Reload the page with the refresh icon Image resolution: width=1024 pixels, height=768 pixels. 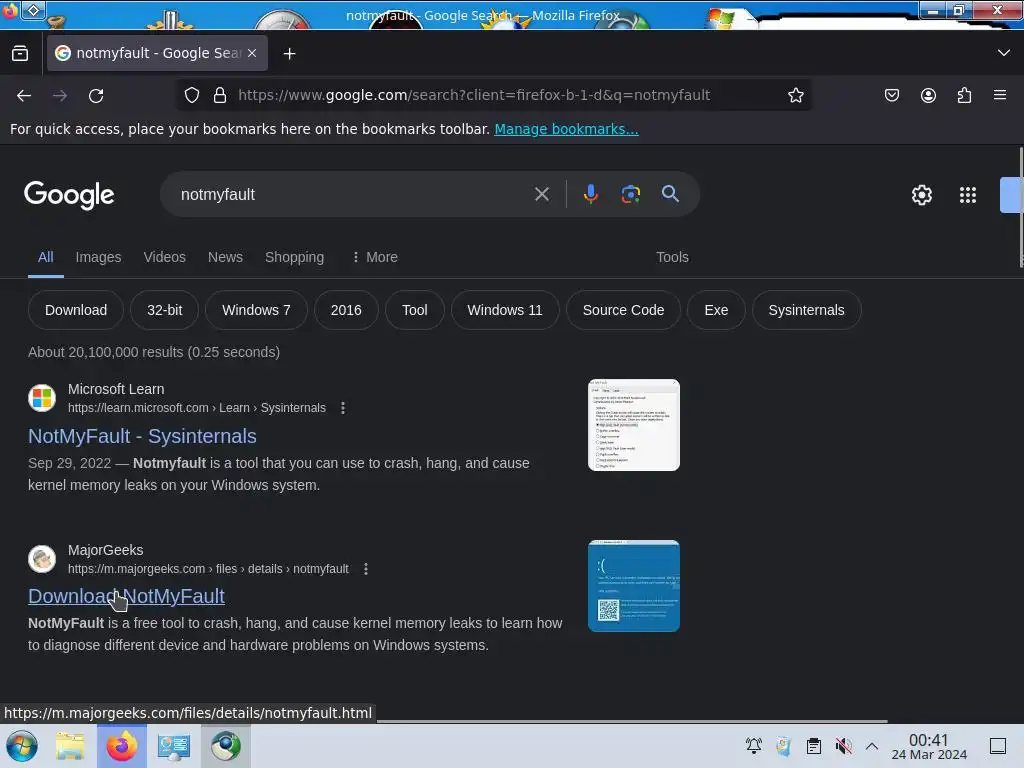(96, 96)
